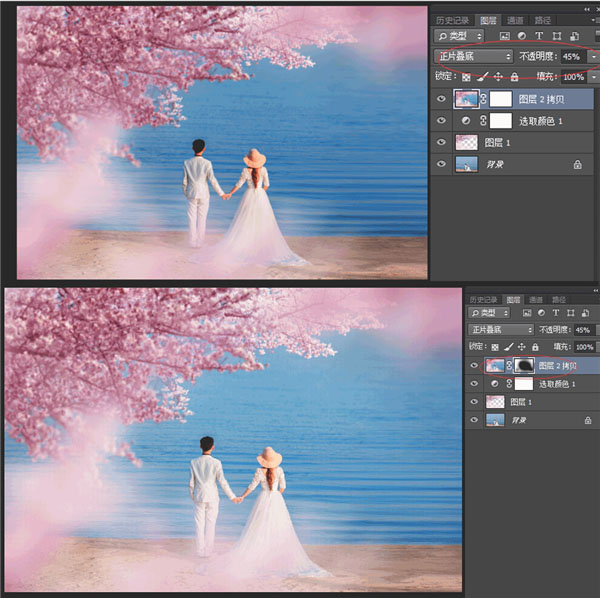Toggle 图层 1 visibility in lower panel
This screenshot has width=600, height=598.
(474, 402)
